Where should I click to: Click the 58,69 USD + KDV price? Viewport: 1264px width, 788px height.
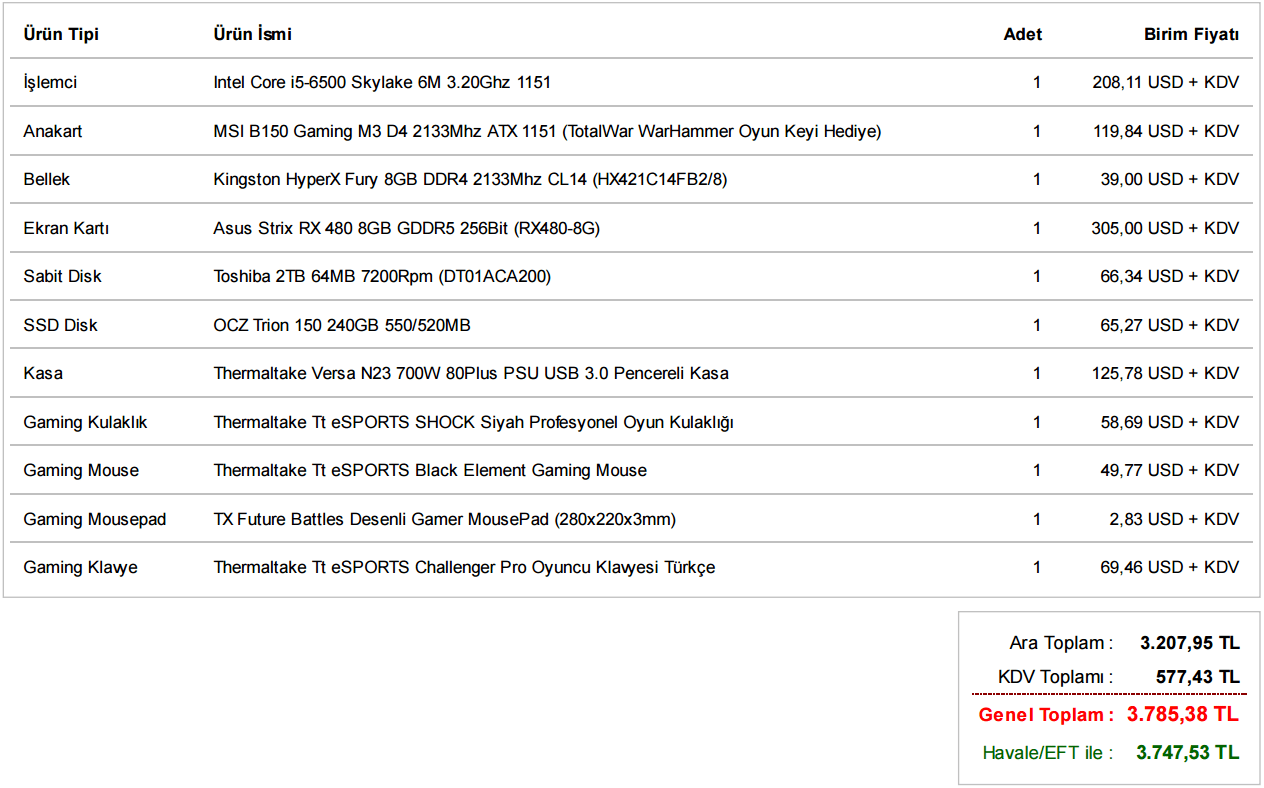pyautogui.click(x=1170, y=422)
